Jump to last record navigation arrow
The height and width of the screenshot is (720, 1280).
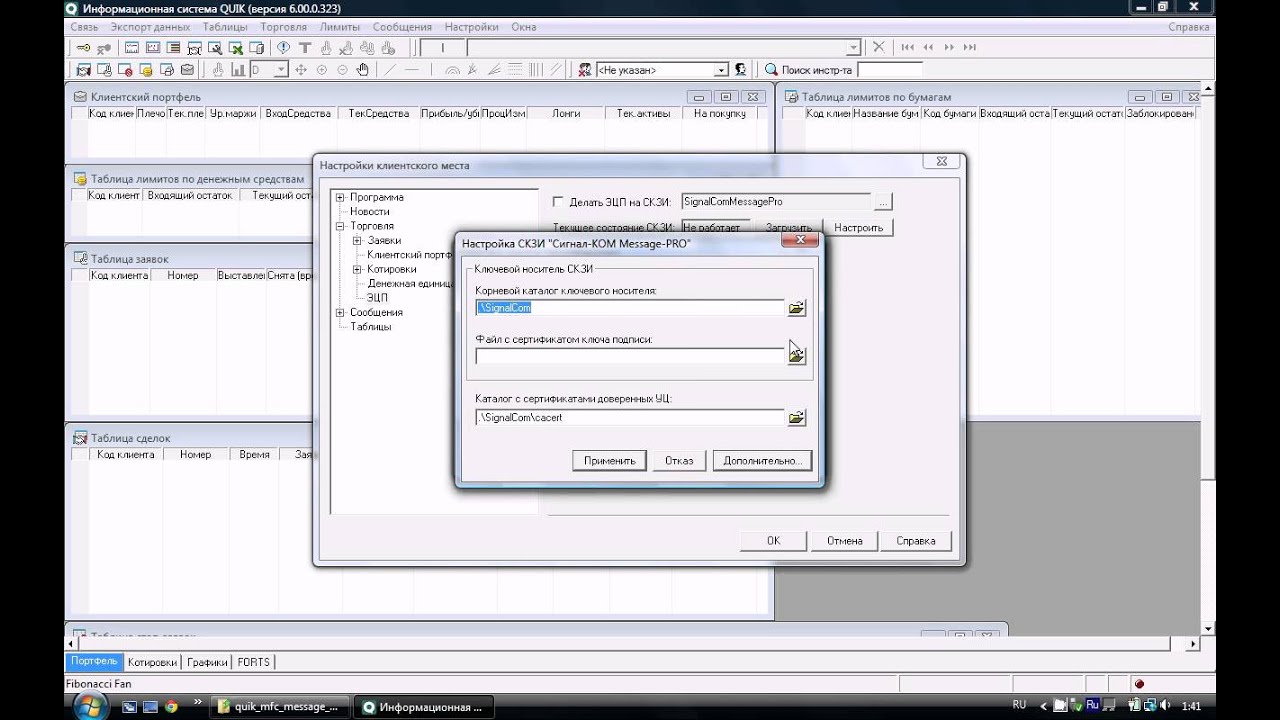point(970,47)
